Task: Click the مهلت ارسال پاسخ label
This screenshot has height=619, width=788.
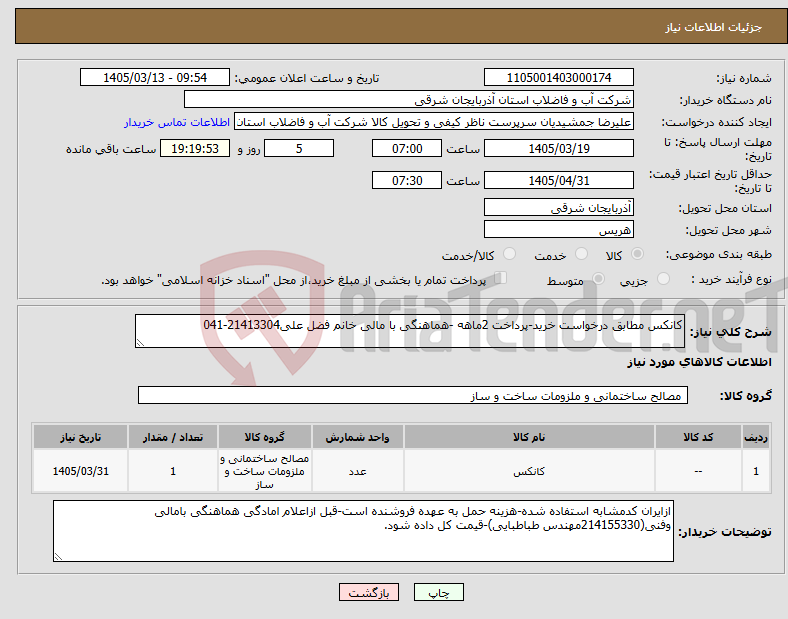Action: [717, 149]
